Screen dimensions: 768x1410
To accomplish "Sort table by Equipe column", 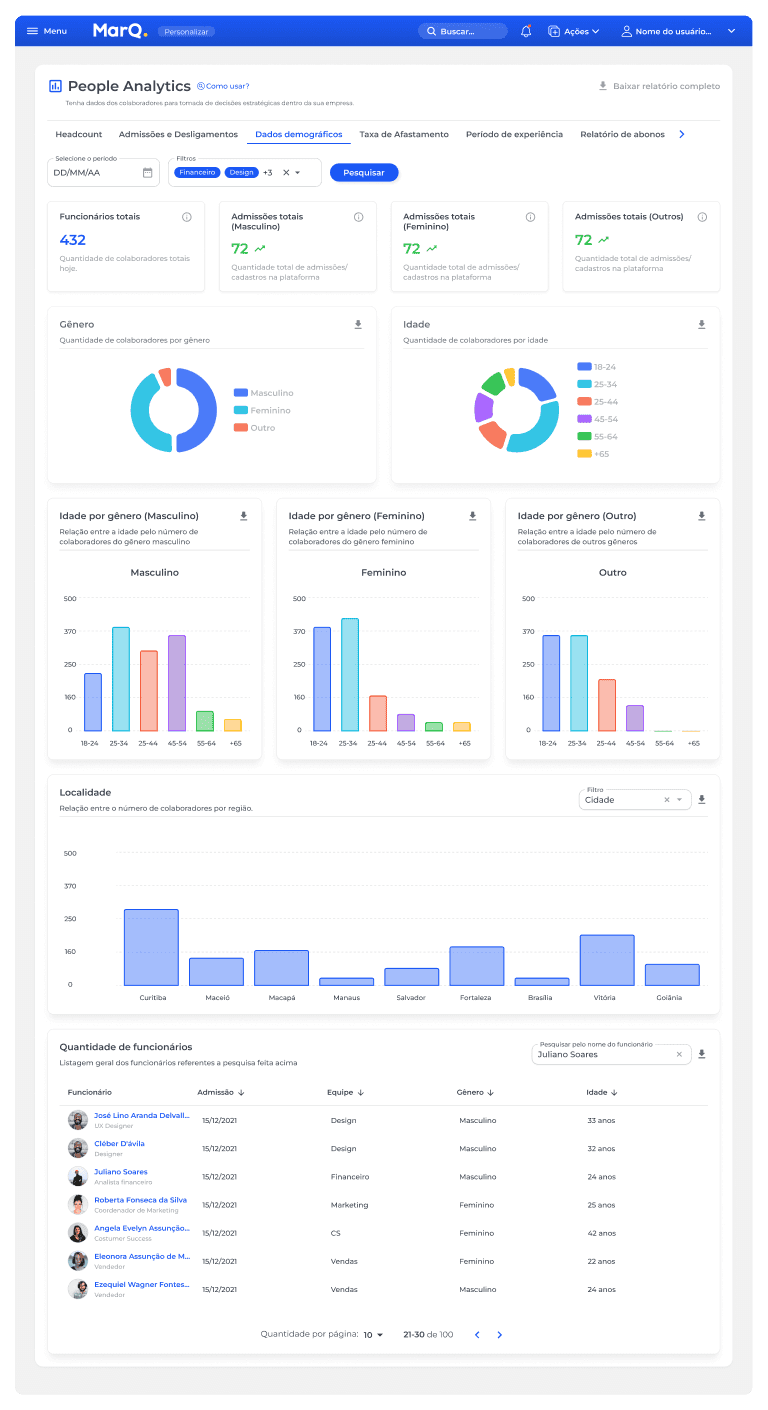I will tap(345, 1092).
